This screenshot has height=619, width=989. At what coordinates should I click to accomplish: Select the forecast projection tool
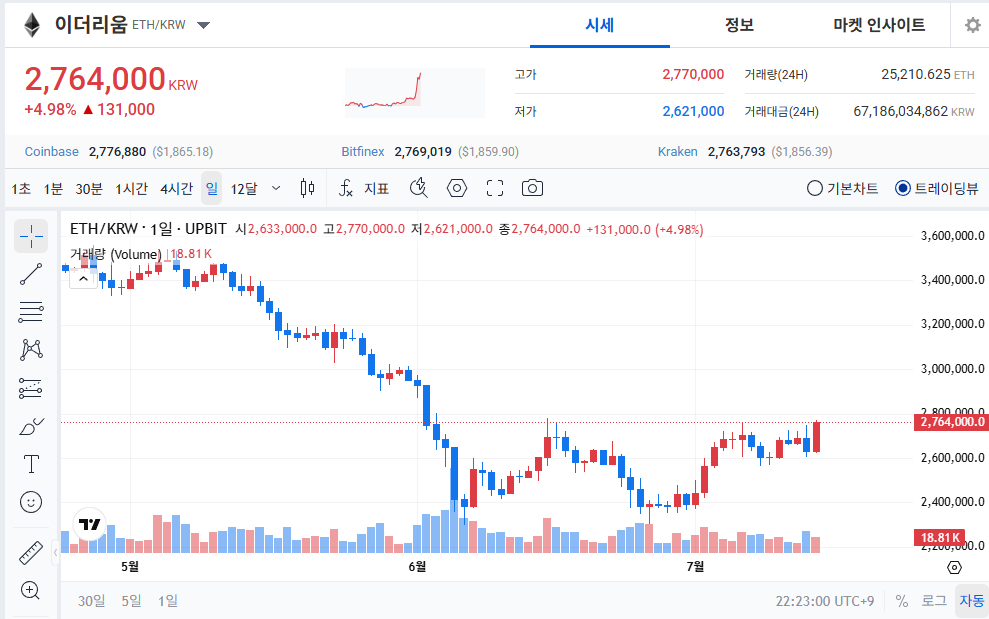click(x=31, y=388)
